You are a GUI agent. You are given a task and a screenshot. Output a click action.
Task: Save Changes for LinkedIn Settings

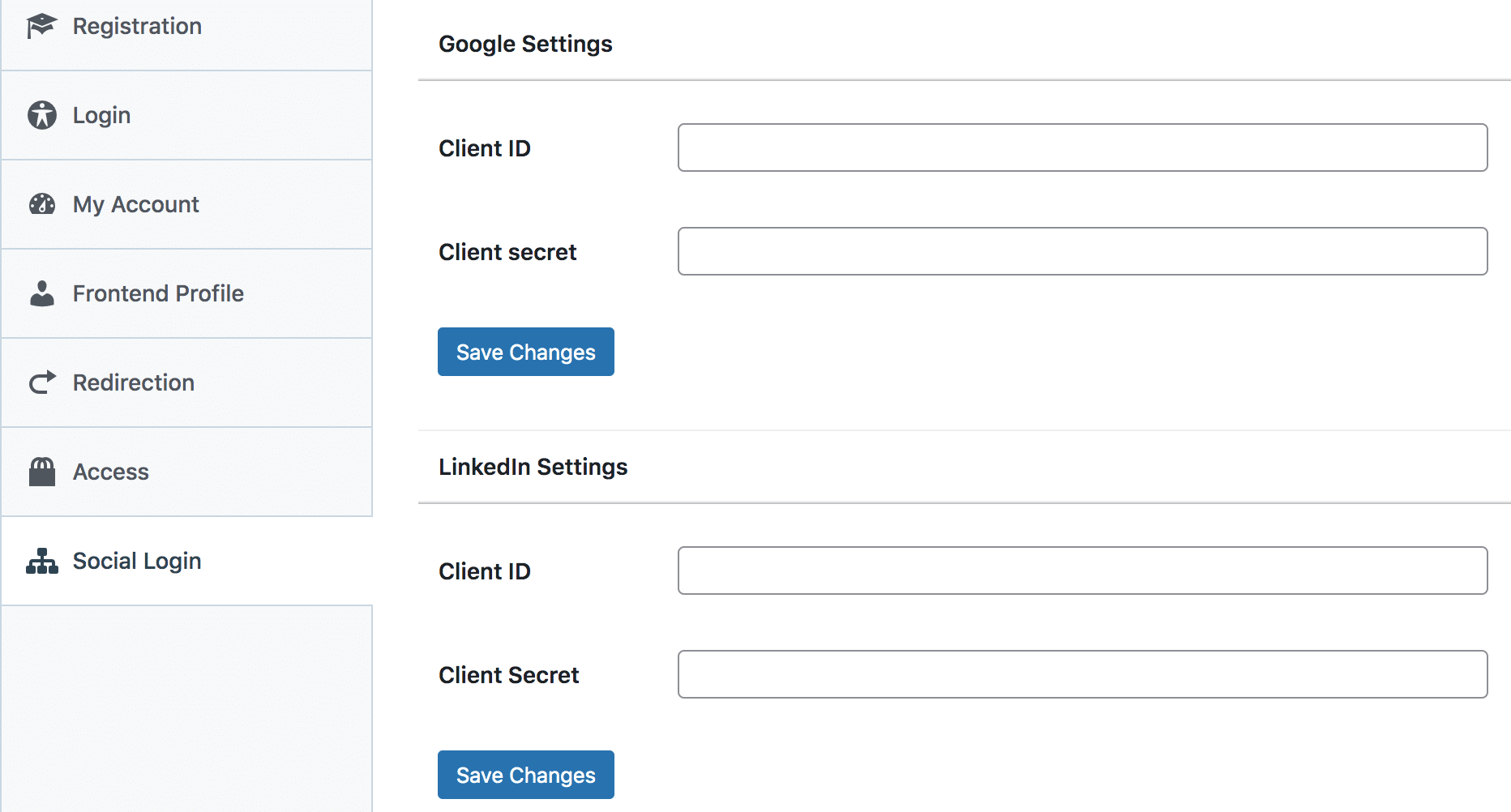pyautogui.click(x=526, y=775)
